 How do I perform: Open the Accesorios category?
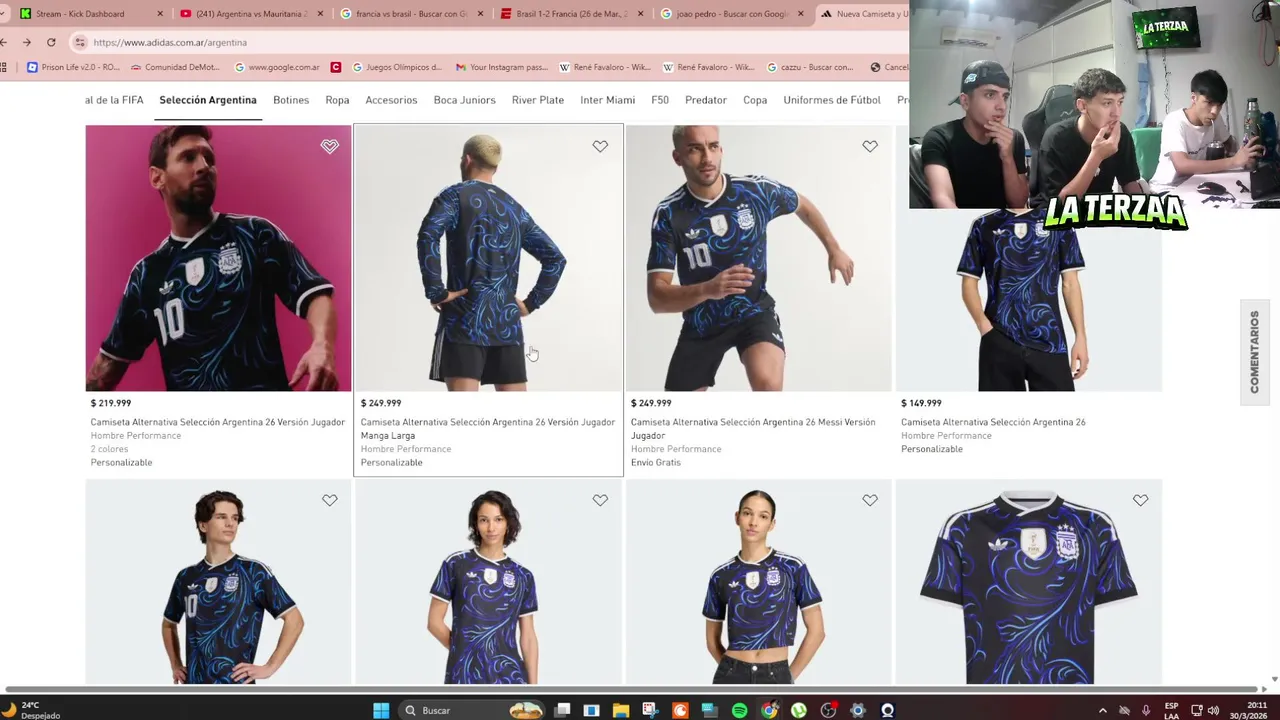point(391,100)
